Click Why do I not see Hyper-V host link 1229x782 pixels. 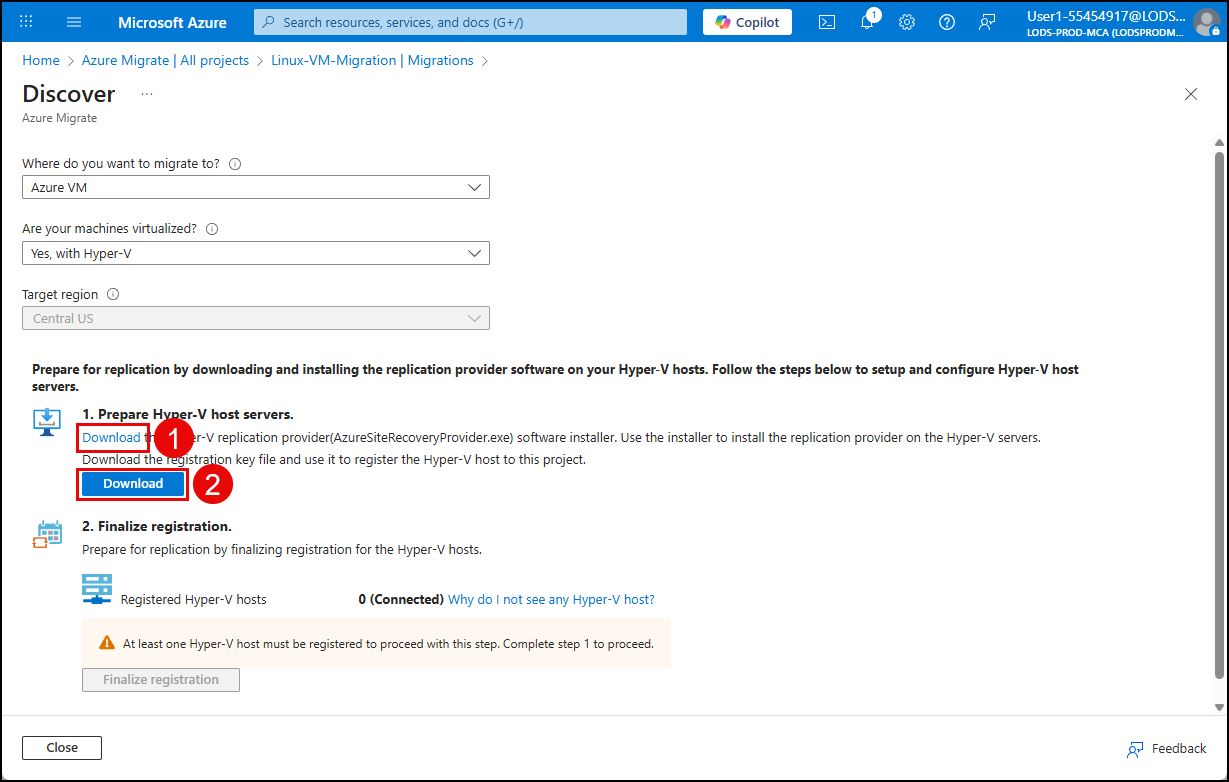pyautogui.click(x=551, y=600)
